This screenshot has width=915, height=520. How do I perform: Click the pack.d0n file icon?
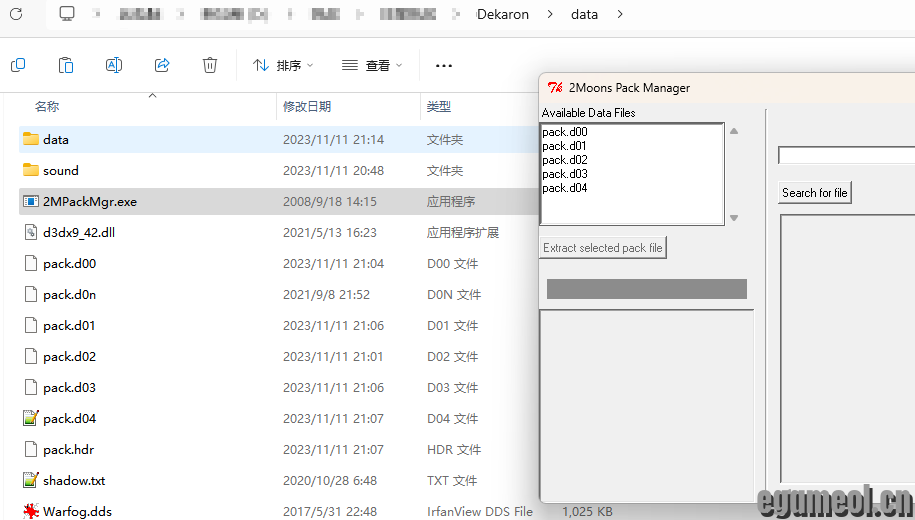[x=30, y=294]
